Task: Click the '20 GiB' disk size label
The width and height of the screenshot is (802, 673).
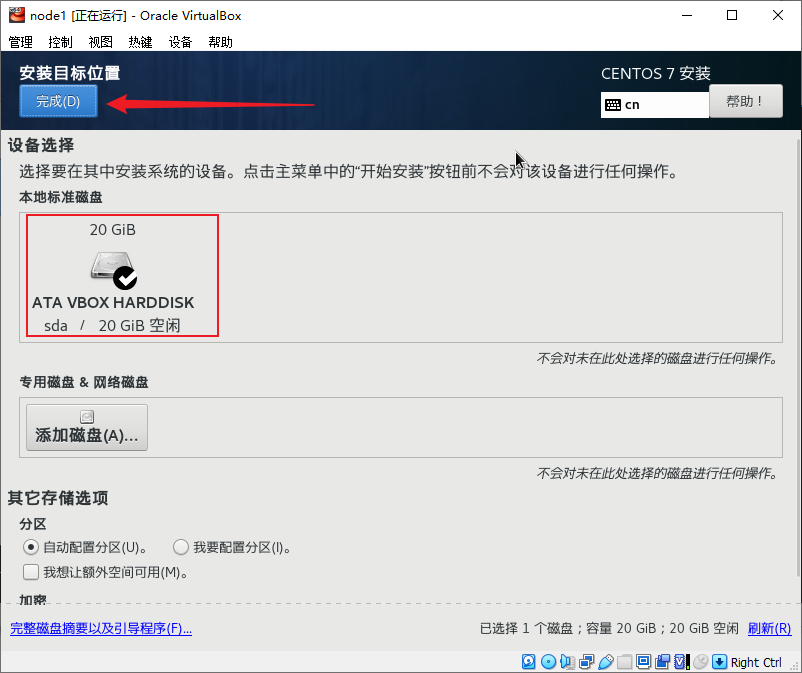Action: click(113, 230)
